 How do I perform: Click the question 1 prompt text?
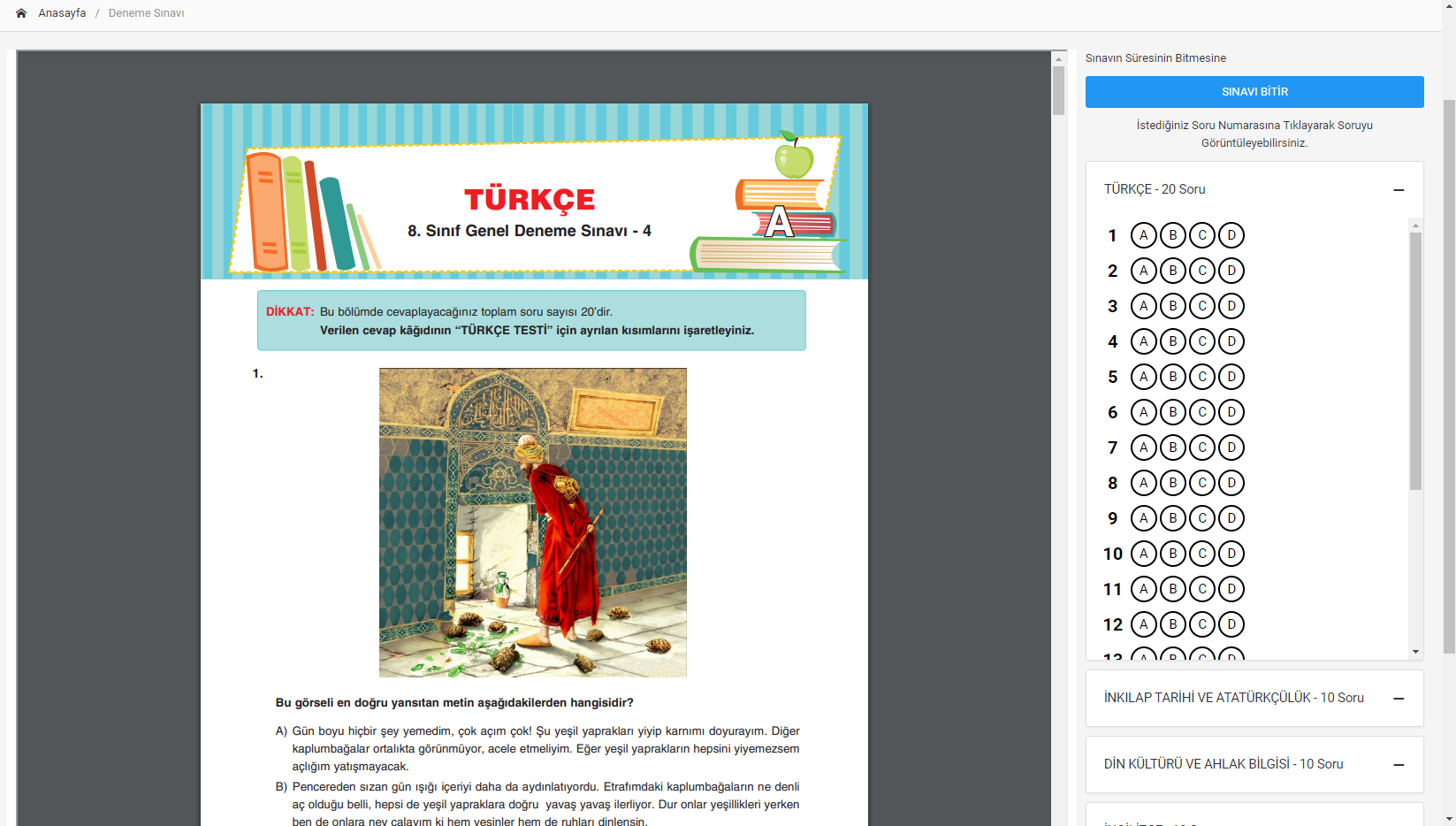(454, 703)
